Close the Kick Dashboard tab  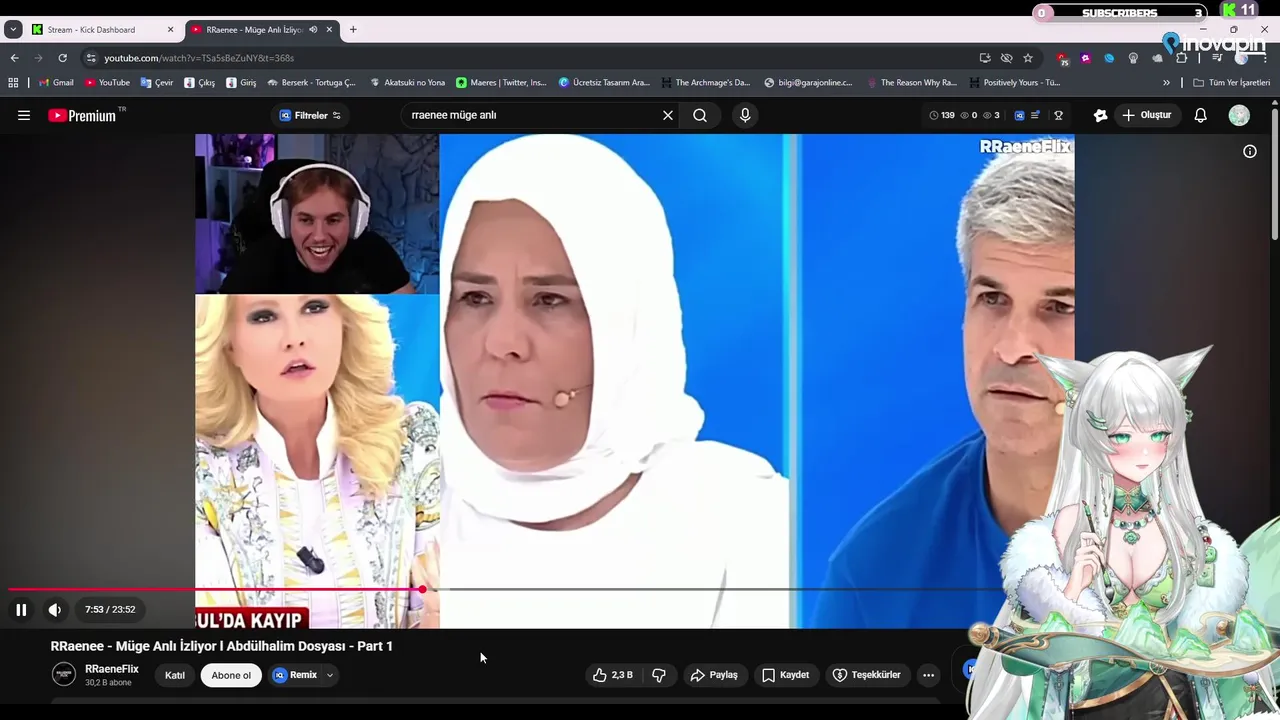170,30
